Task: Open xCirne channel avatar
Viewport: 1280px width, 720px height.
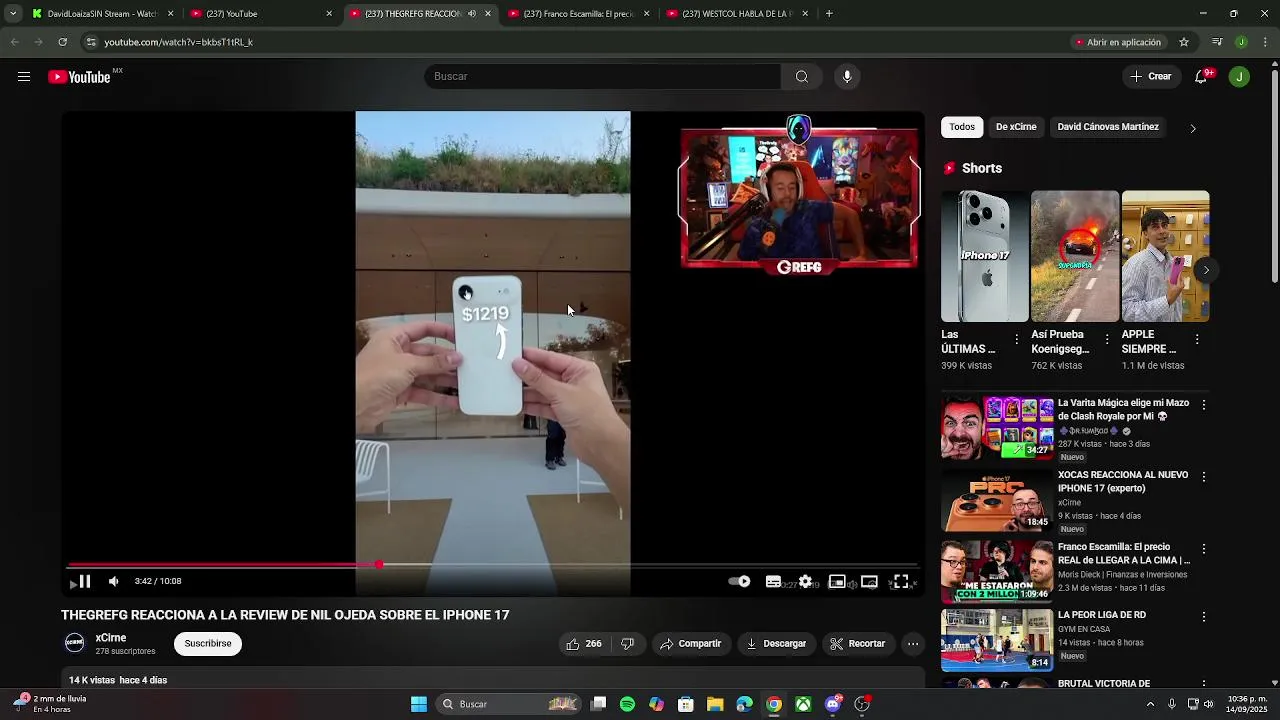Action: click(x=75, y=643)
